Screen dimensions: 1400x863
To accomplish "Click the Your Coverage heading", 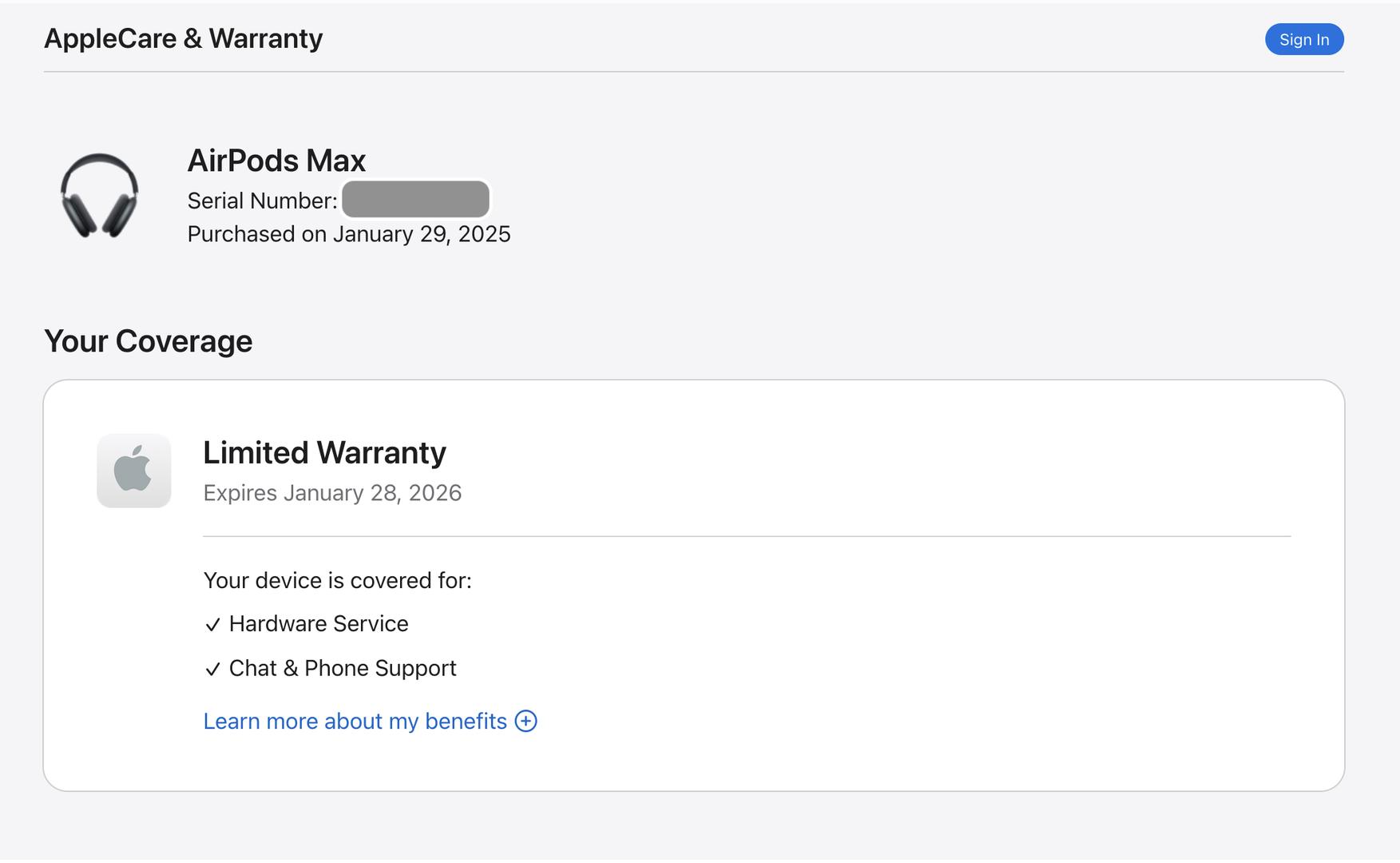I will tap(149, 341).
